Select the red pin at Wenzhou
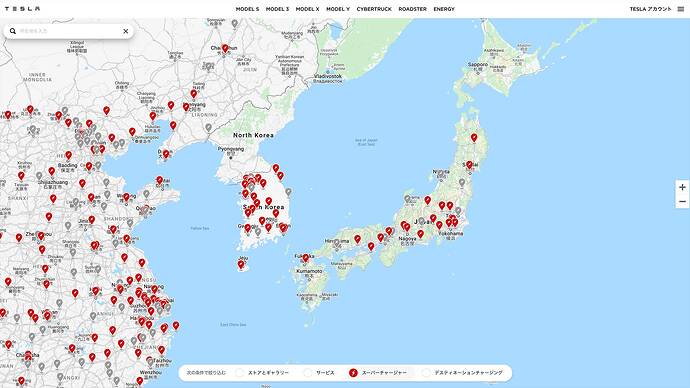Screen dimensions: 690x388 pos(139,381)
